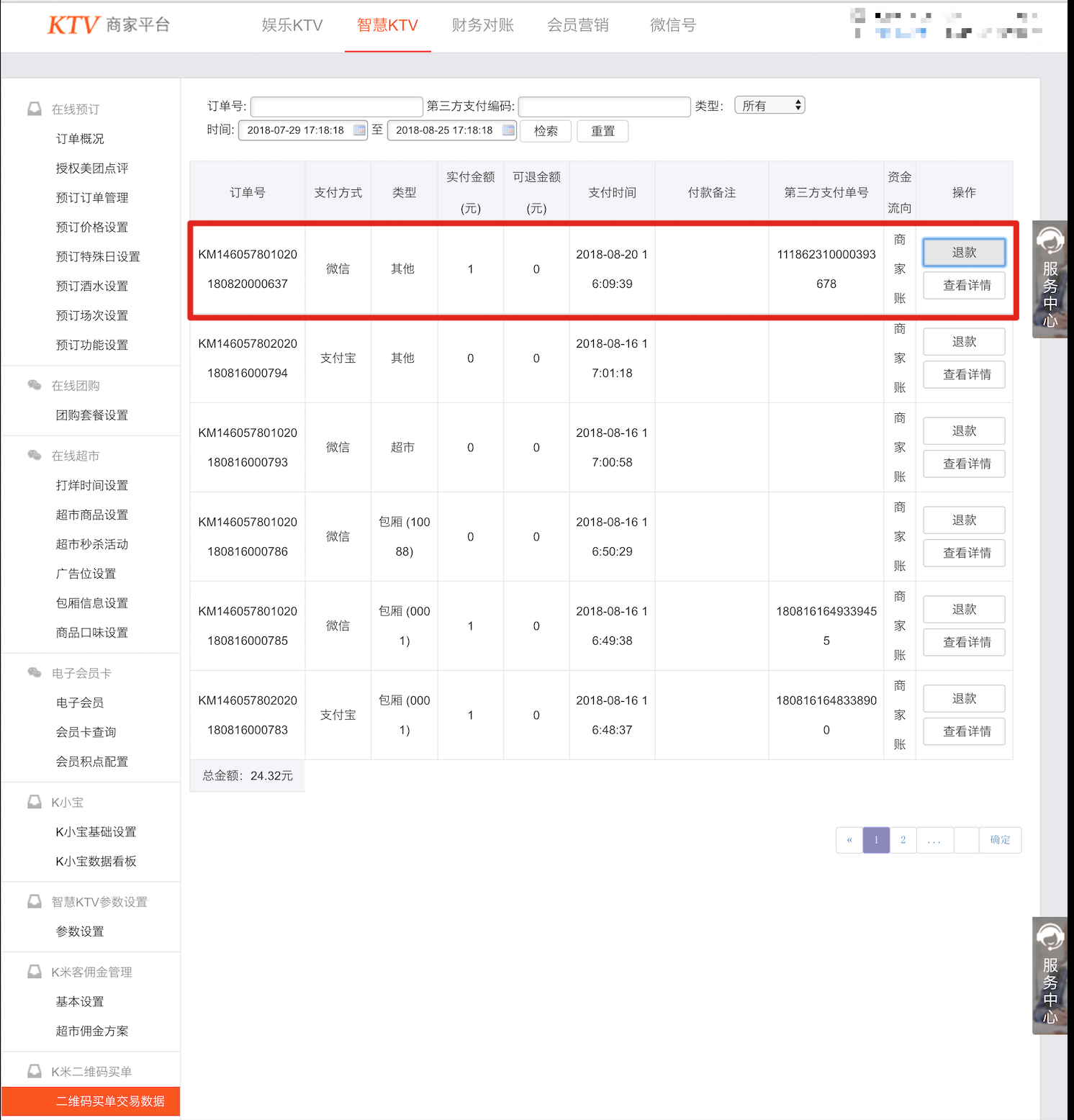1074x1120 pixels.
Task: Click the start time field 2018-07-29
Action: [x=303, y=130]
